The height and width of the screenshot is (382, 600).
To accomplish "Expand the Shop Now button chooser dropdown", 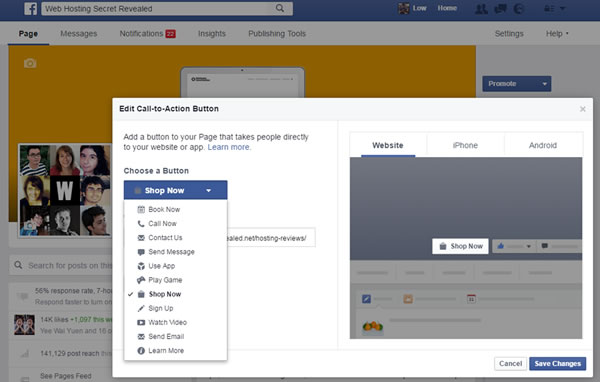I will (175, 190).
